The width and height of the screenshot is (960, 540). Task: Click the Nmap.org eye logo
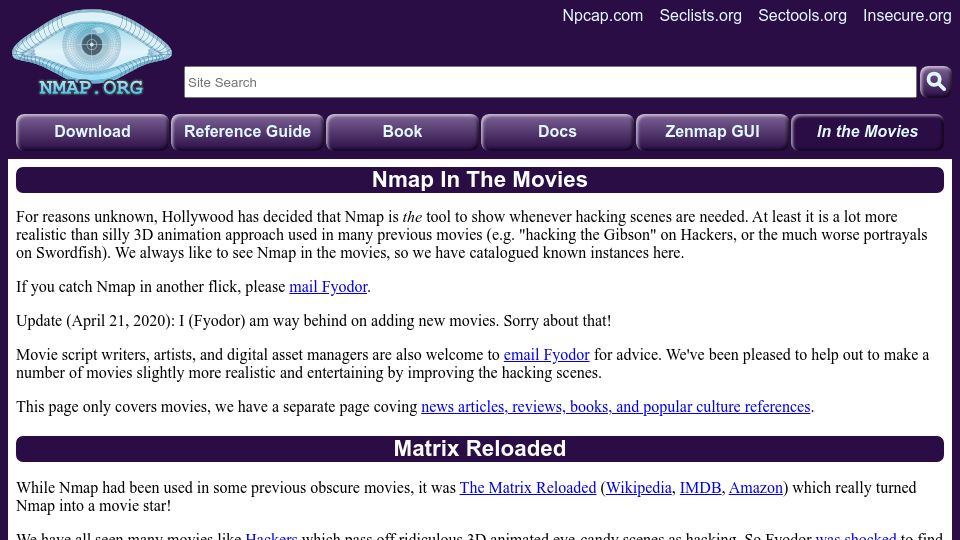(92, 53)
